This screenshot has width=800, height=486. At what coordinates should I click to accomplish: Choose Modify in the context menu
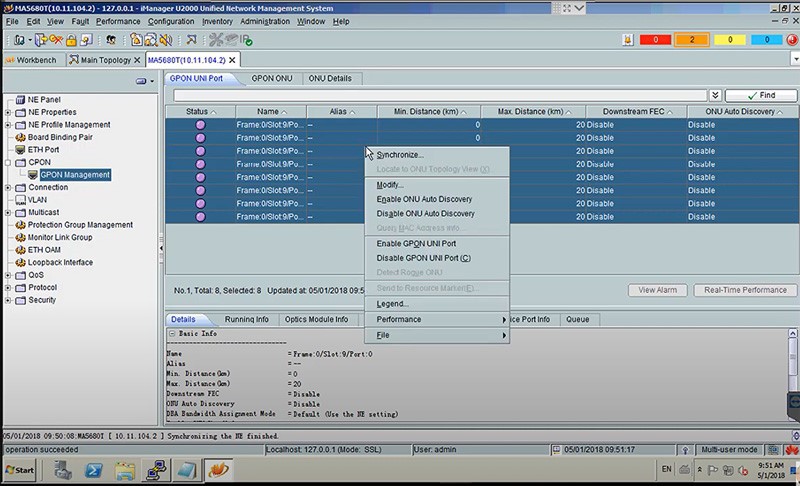pyautogui.click(x=437, y=185)
